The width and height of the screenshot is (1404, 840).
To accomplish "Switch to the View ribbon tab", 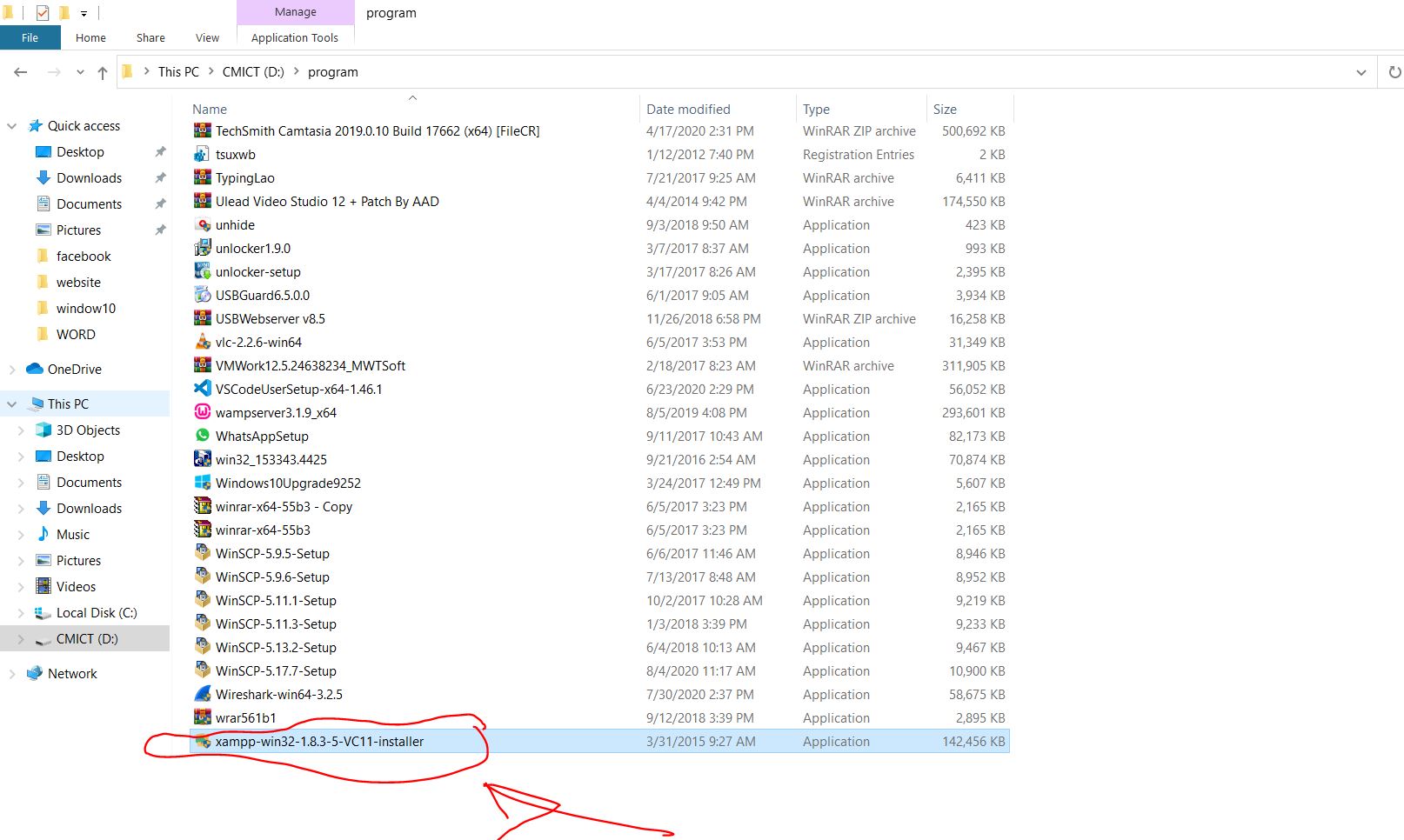I will (x=208, y=37).
